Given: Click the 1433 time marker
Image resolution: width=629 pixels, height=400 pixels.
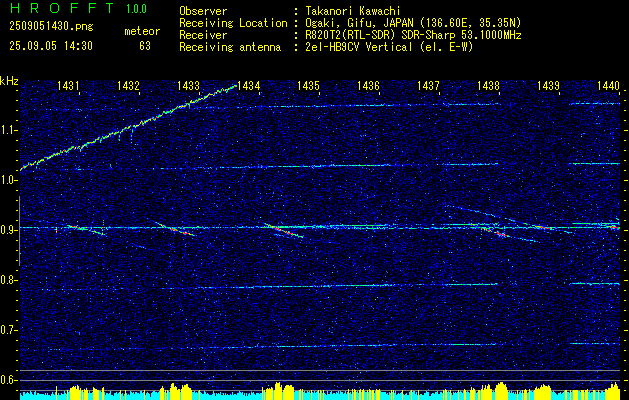Looking at the screenshot, I should tap(188, 85).
